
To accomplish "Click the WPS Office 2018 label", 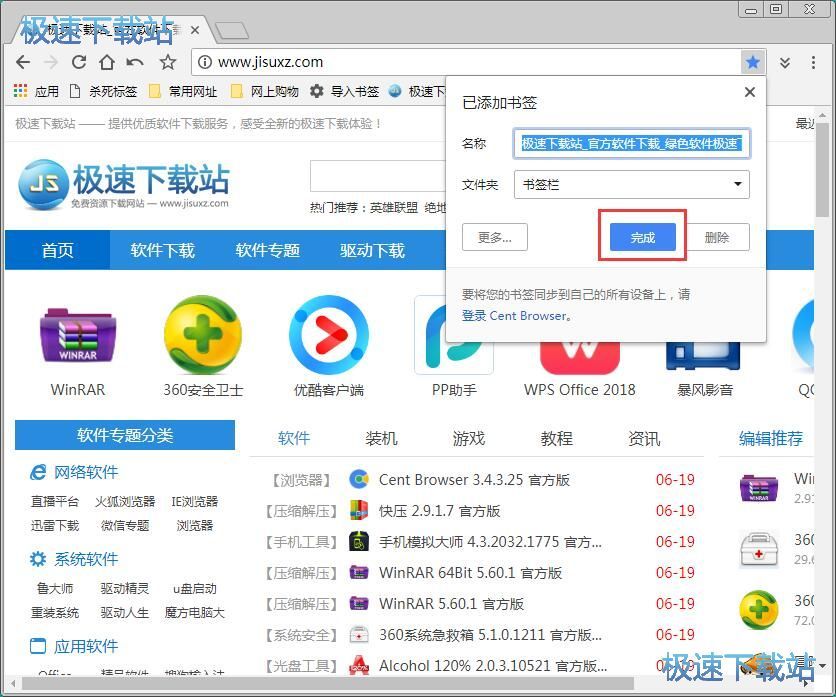I will 580,390.
